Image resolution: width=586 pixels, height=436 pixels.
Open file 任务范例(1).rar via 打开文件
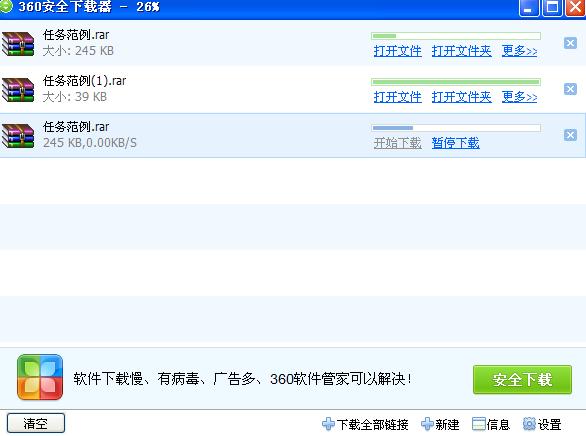click(398, 97)
